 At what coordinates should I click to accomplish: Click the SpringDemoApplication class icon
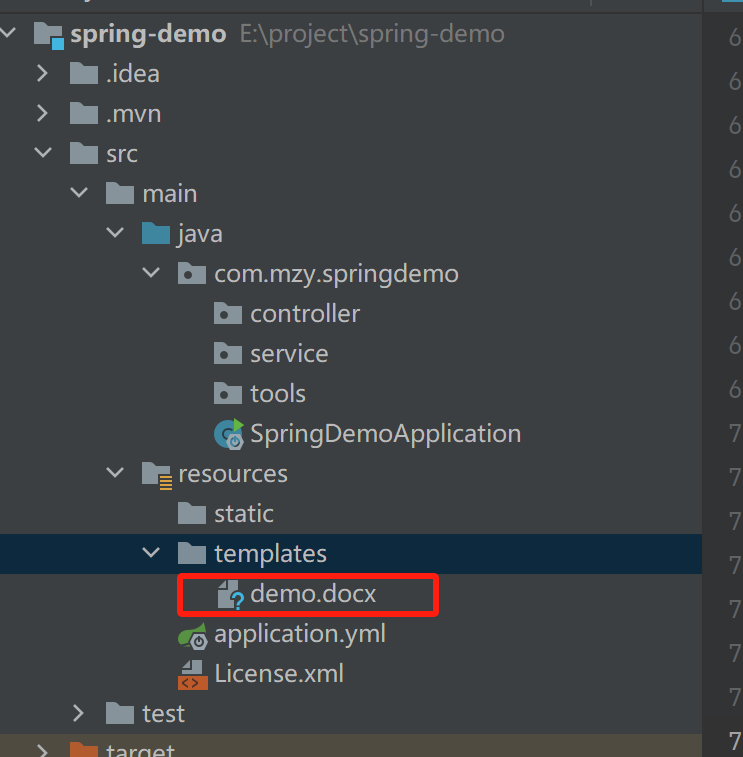tap(229, 434)
